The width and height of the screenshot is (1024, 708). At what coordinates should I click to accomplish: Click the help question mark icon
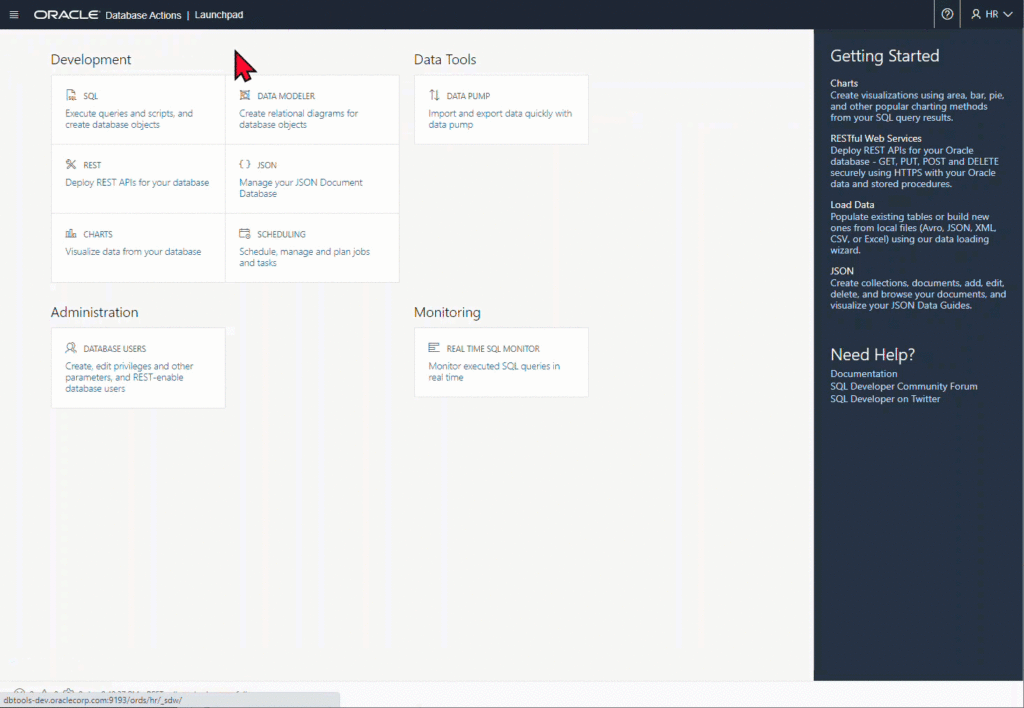[946, 14]
